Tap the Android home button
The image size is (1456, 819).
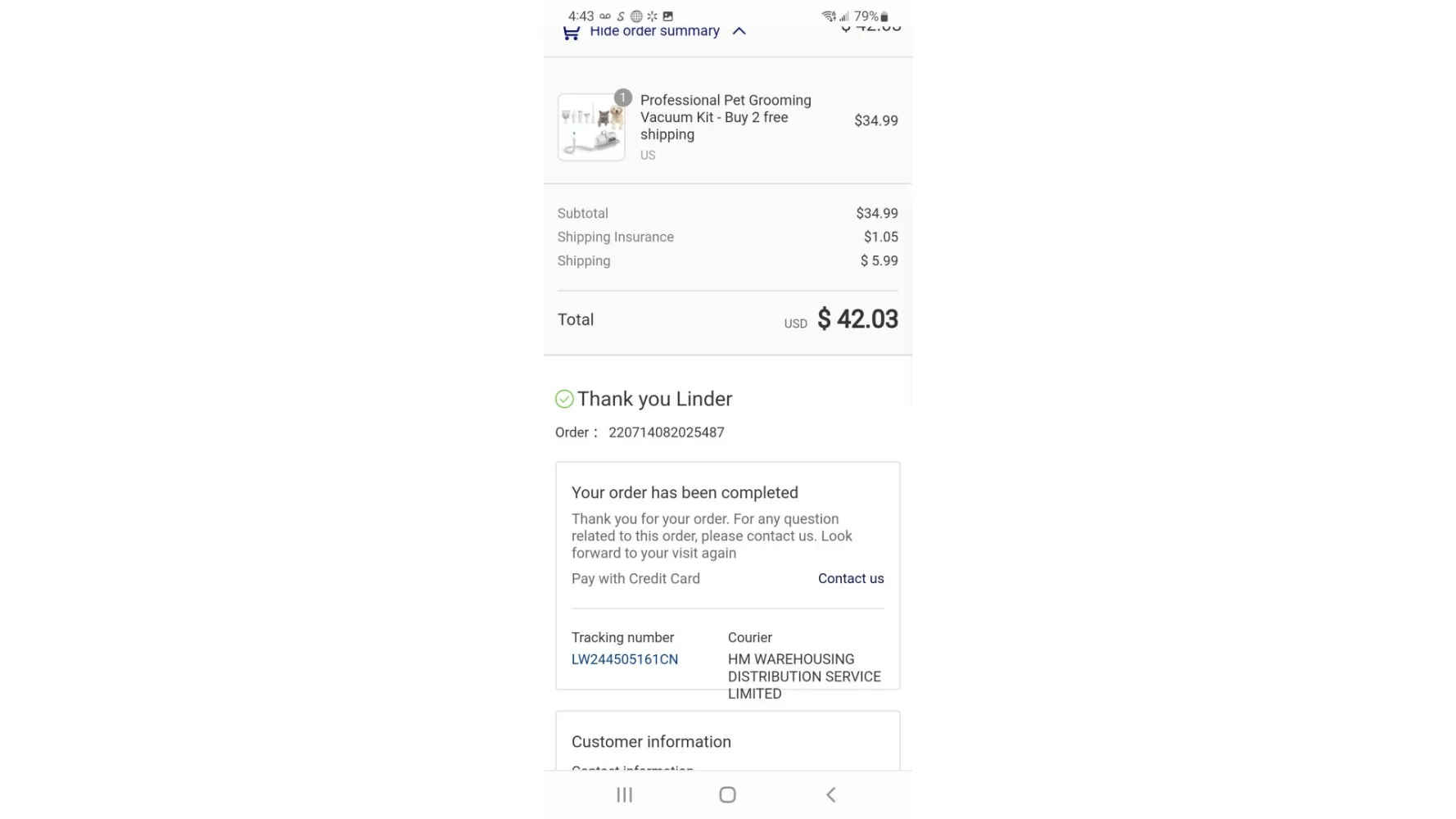click(727, 794)
